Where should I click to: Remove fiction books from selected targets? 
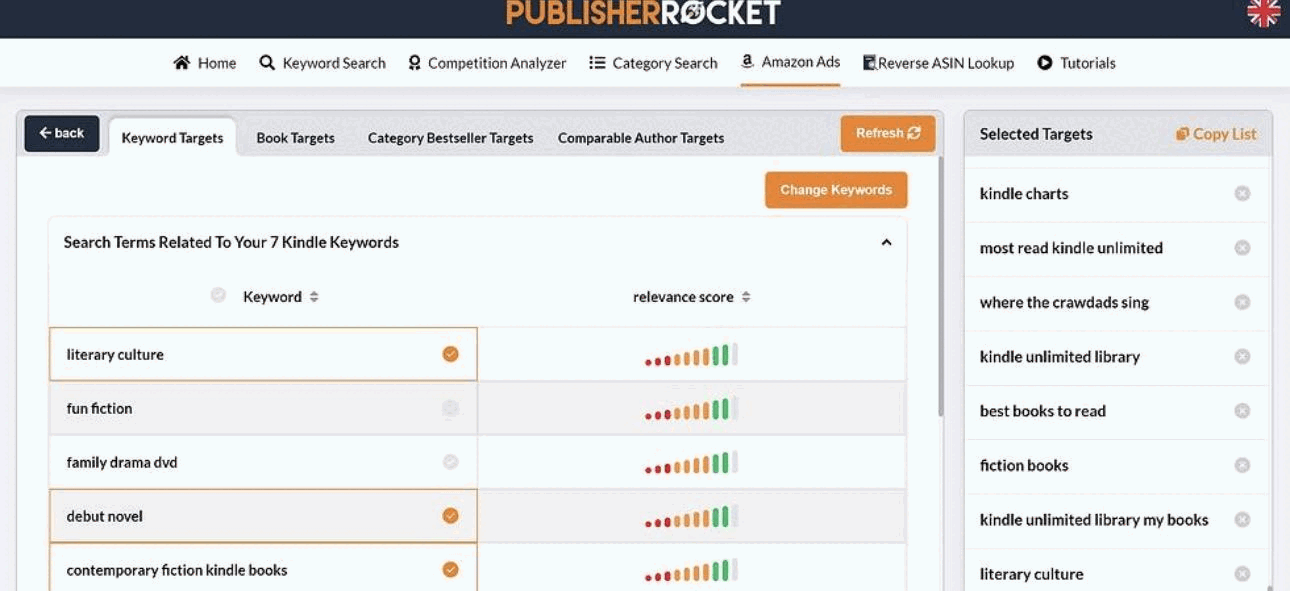(x=1242, y=465)
